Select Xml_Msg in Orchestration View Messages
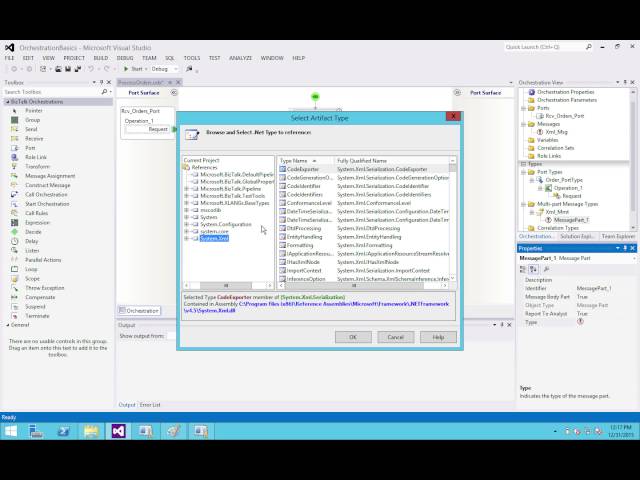Viewport: 640px width, 480px height. [556, 132]
